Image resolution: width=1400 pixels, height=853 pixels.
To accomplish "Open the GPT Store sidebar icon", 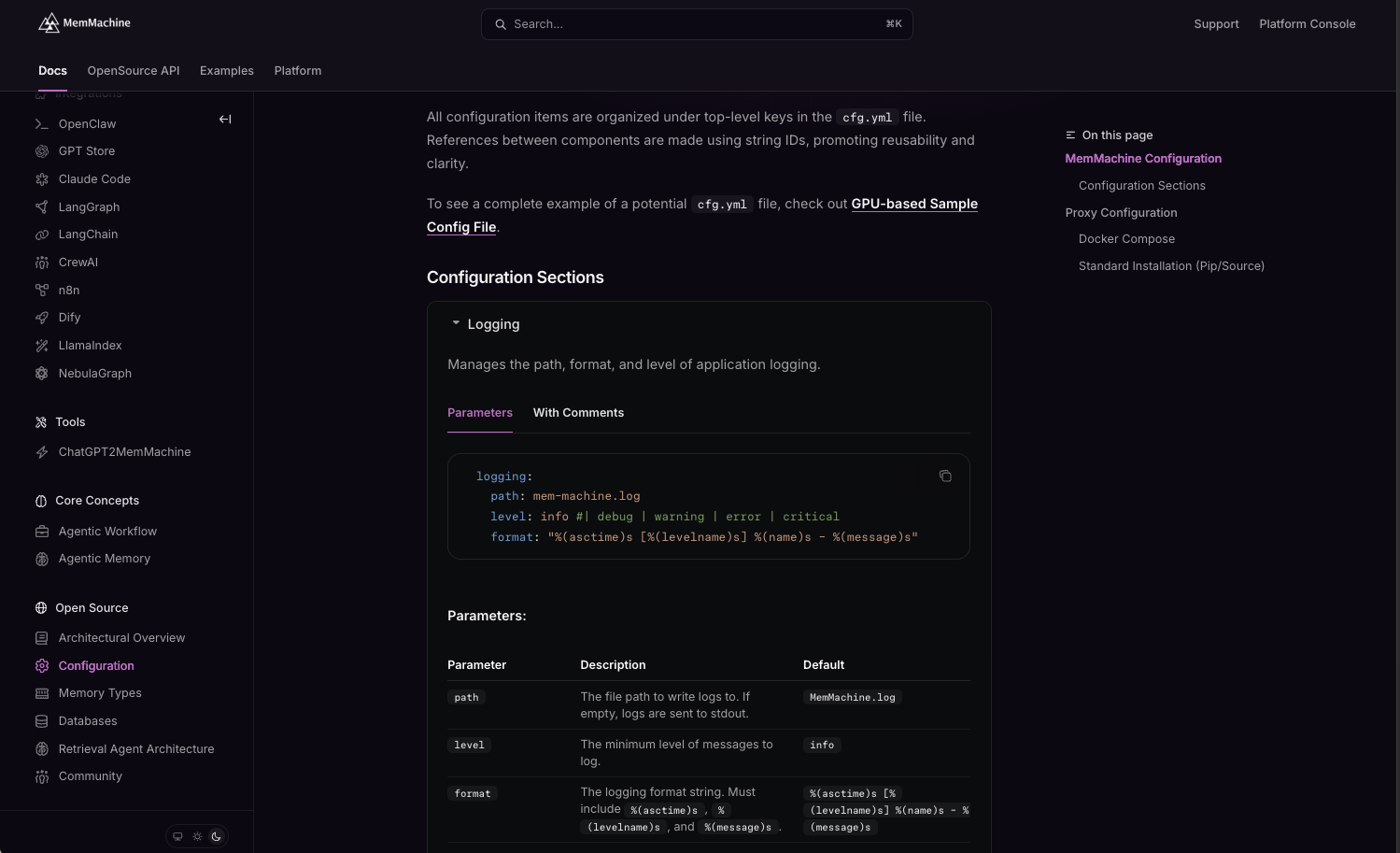I will point(42,151).
